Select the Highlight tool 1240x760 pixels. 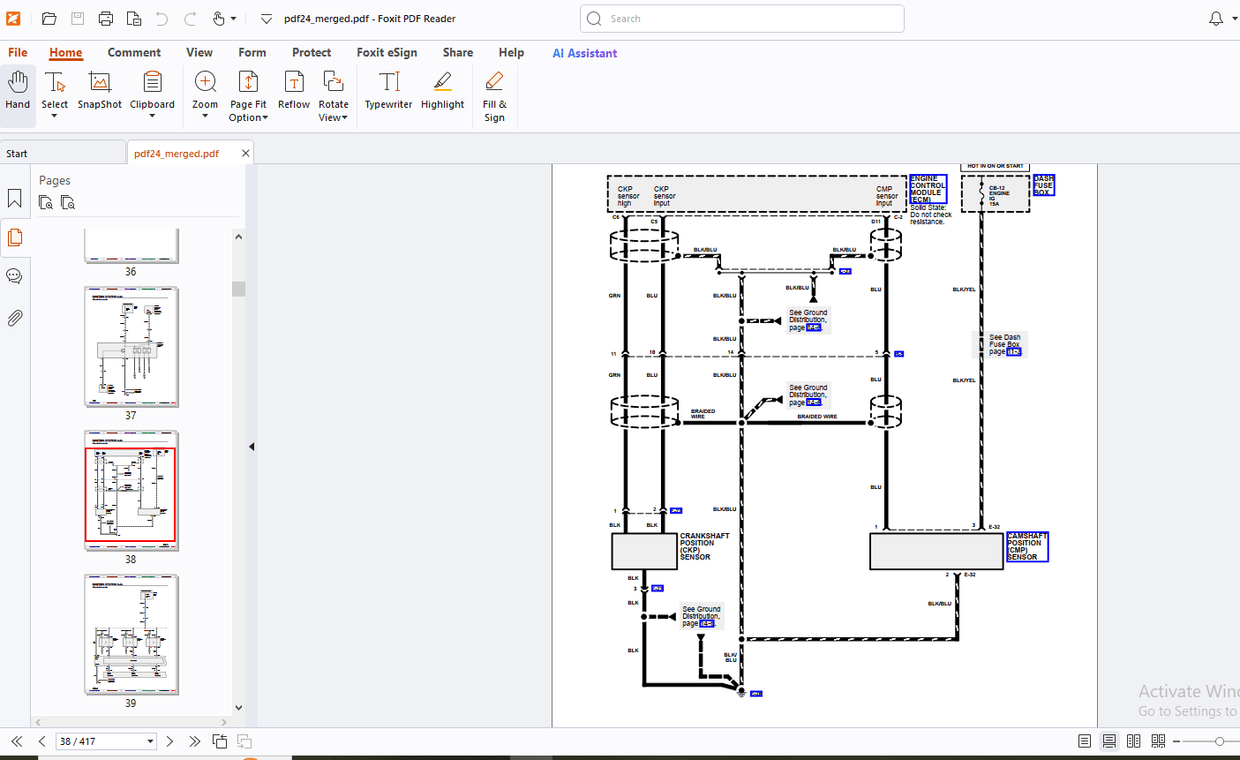(x=442, y=90)
